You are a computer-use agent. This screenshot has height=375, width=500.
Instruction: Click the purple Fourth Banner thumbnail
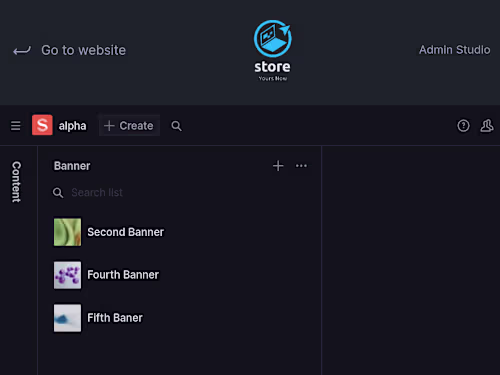67,275
